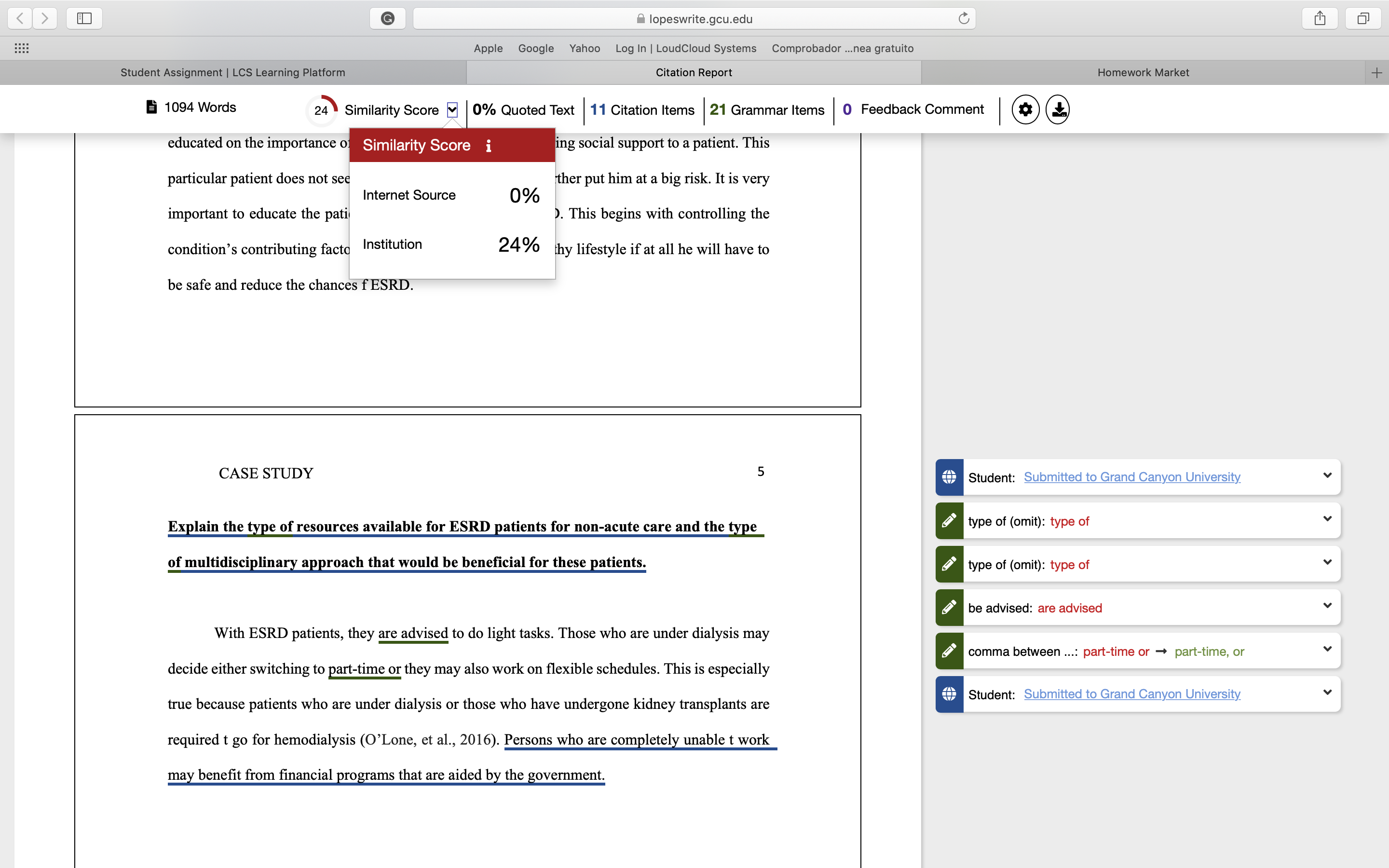Open the Google favorites bookmark

pyautogui.click(x=536, y=48)
